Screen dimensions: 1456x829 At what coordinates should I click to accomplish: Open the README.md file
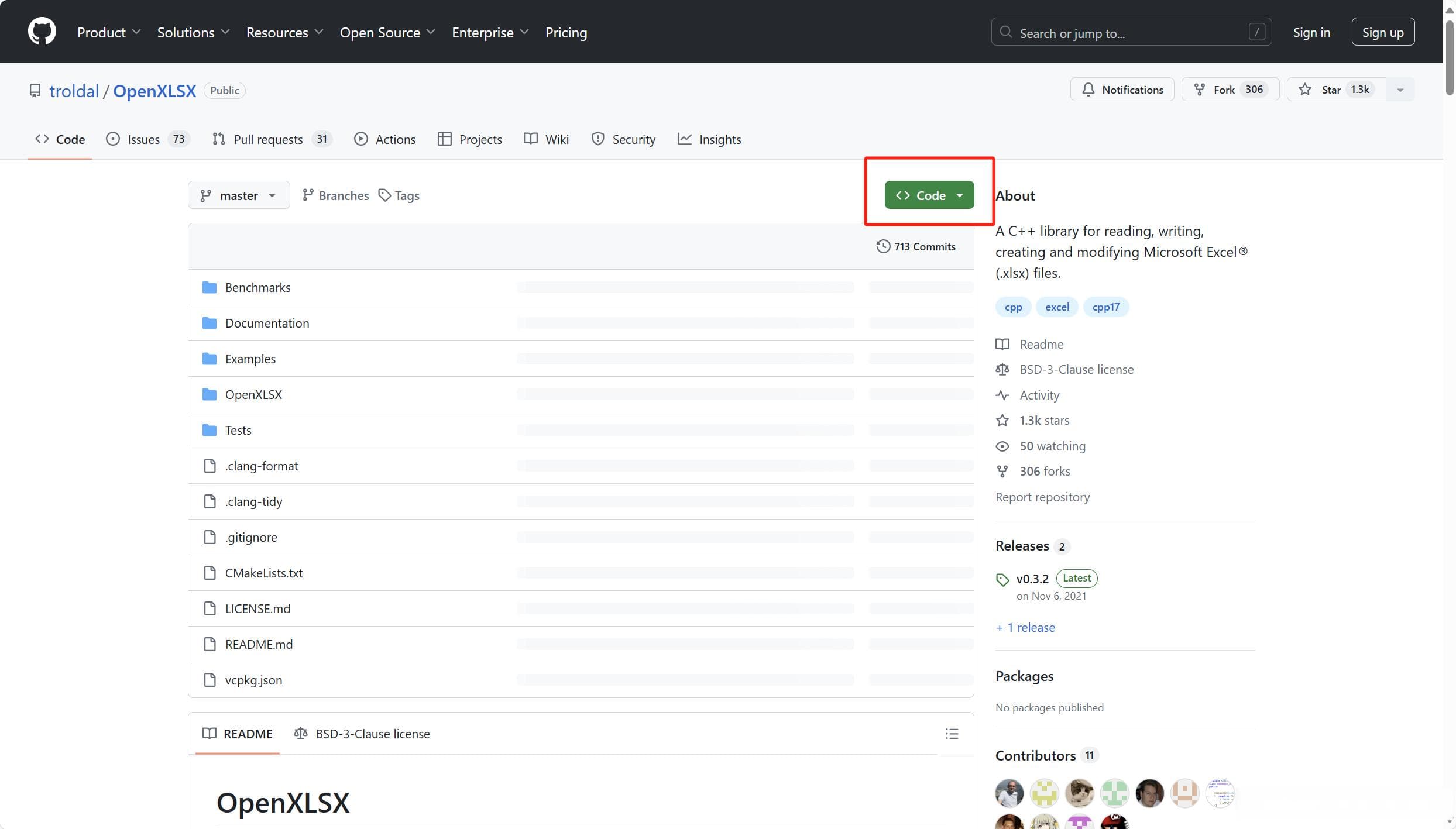(259, 644)
